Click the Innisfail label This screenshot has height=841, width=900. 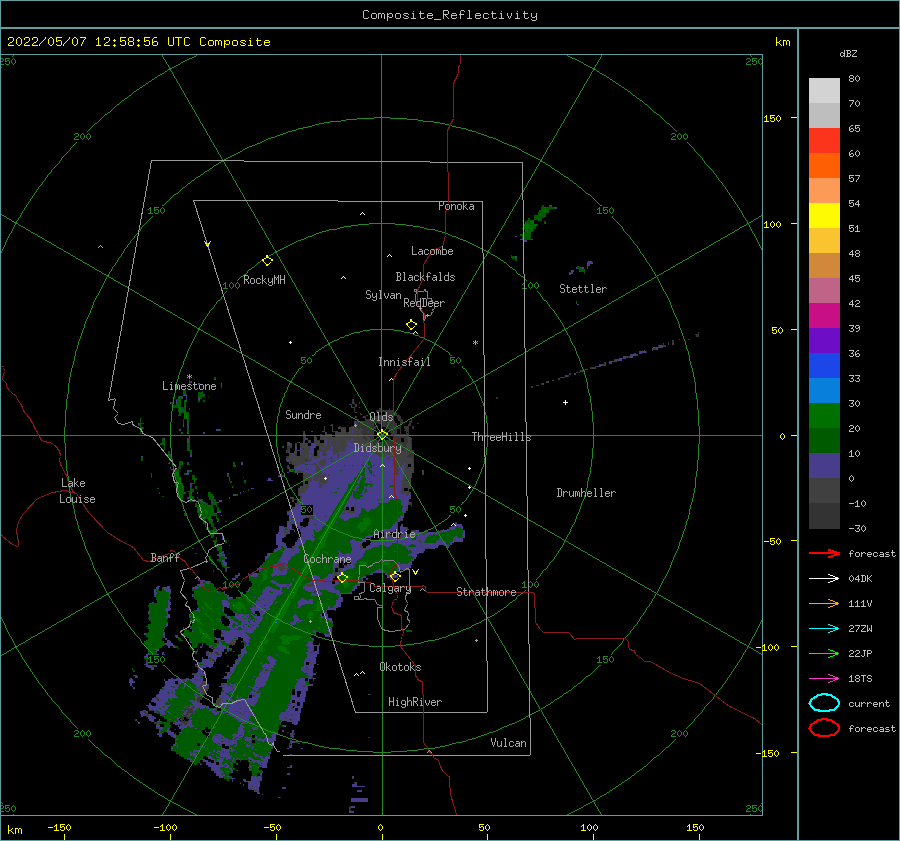tap(404, 362)
